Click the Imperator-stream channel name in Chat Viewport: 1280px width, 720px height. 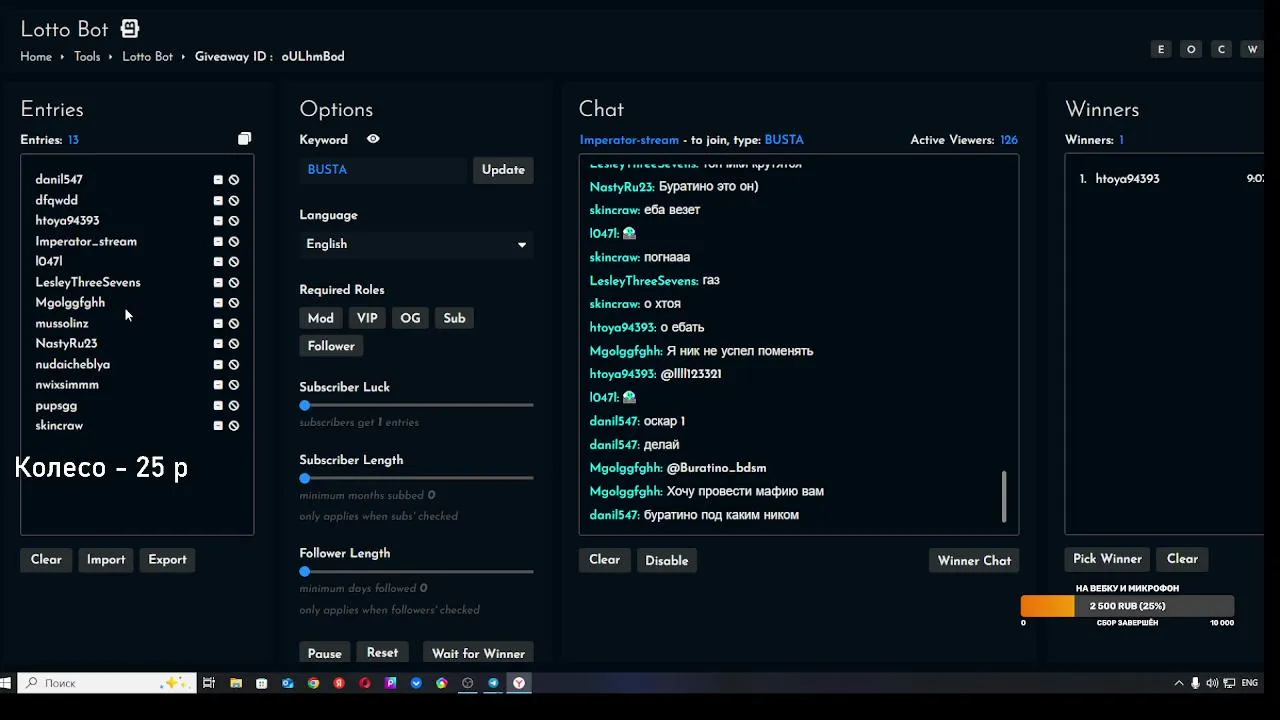[x=629, y=140]
